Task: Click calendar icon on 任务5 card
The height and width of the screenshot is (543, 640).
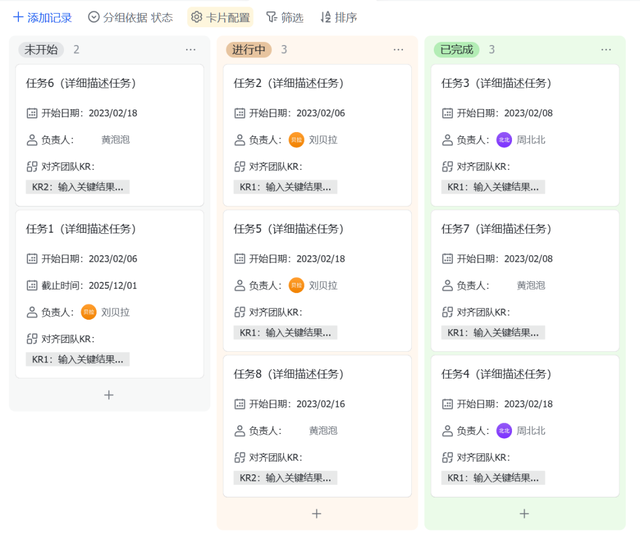Action: (x=240, y=259)
